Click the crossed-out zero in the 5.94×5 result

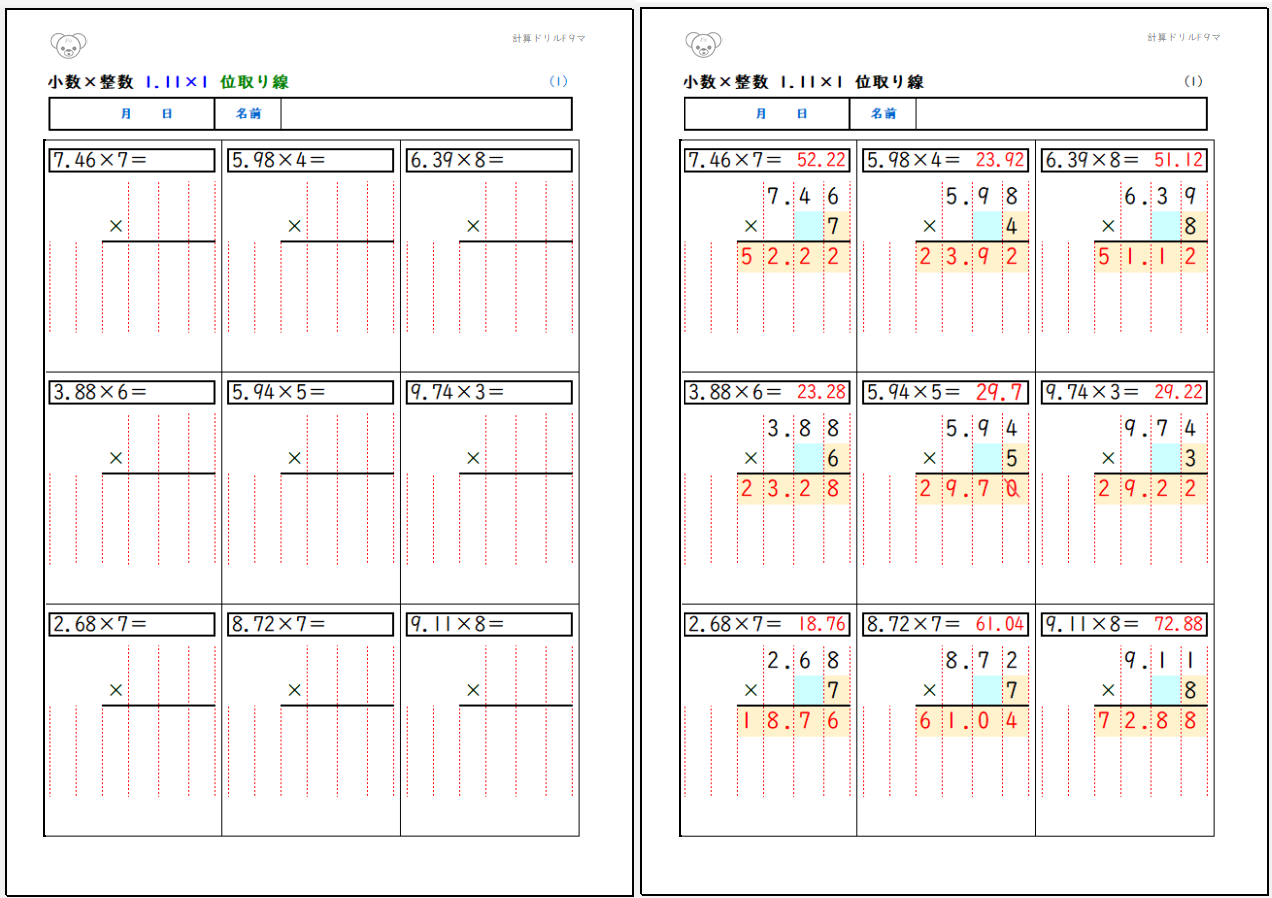tap(1012, 489)
